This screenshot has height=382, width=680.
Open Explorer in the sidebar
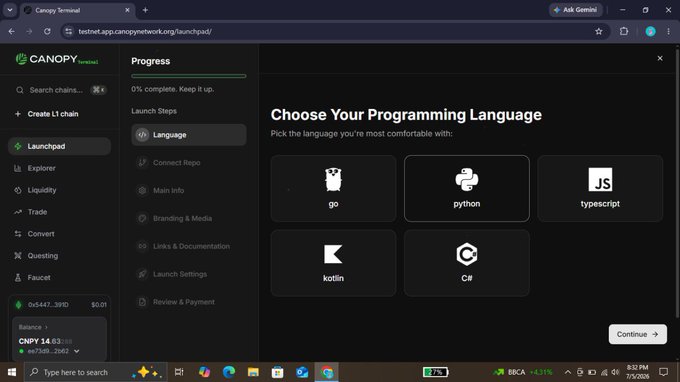pyautogui.click(x=59, y=168)
